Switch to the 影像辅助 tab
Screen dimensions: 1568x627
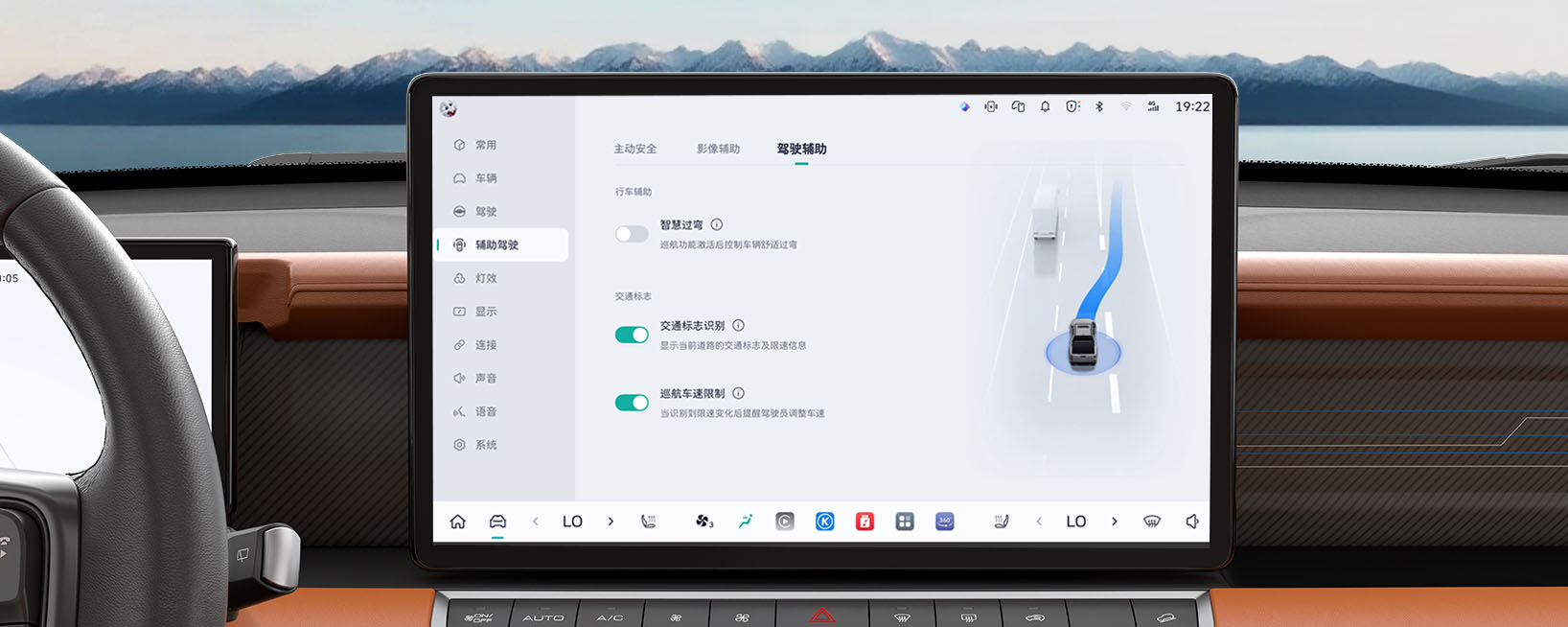[x=718, y=149]
